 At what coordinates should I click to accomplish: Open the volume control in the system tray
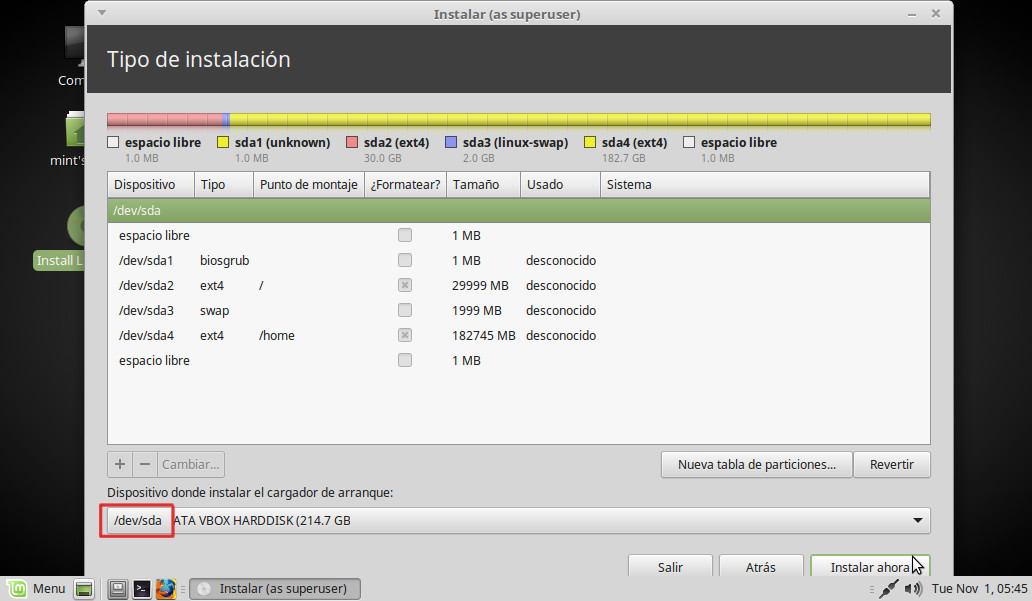coord(913,589)
